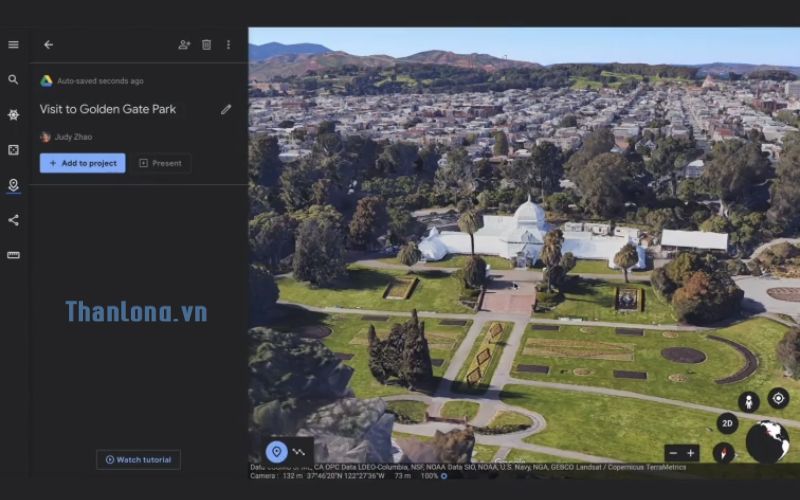
Task: Click the Share icon in sidebar
Action: (13, 220)
